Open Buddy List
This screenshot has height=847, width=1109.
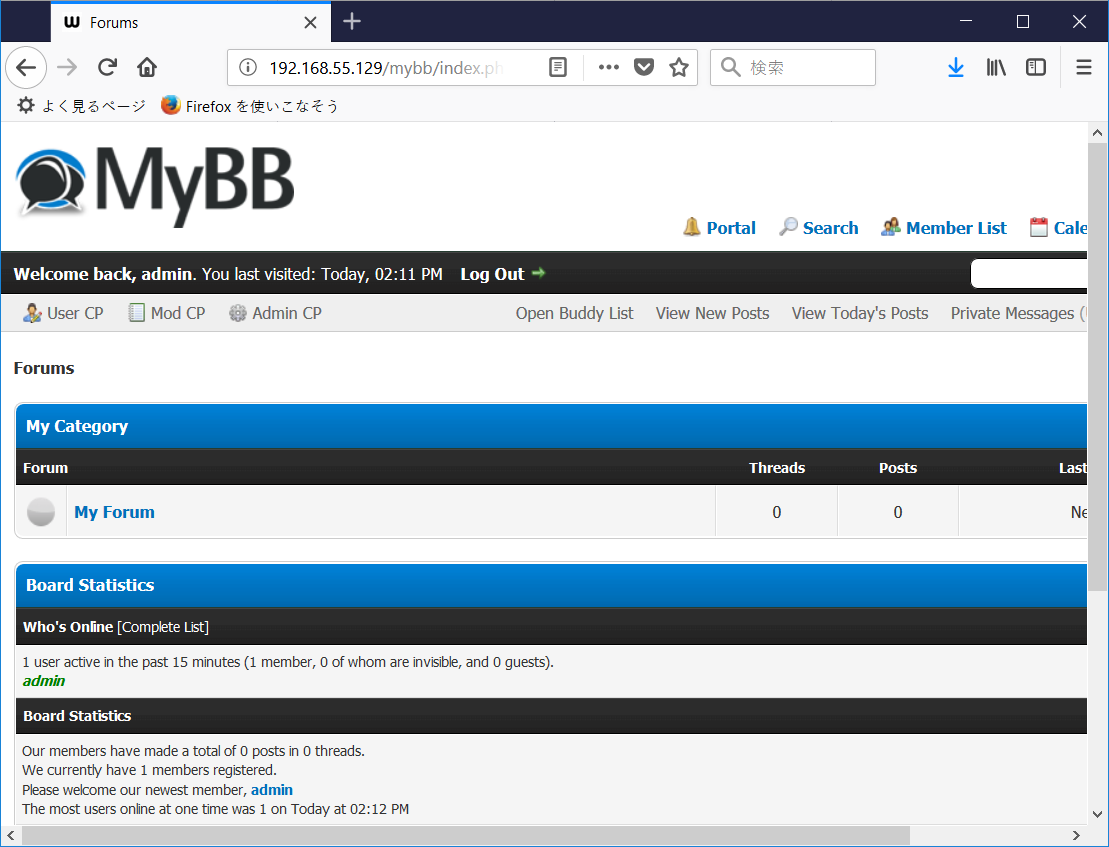tap(574, 313)
